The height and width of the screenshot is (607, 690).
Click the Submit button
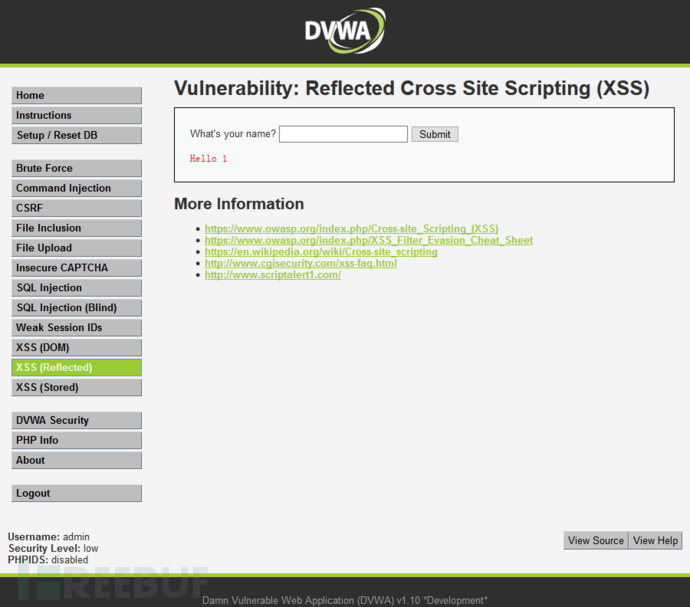(x=435, y=134)
